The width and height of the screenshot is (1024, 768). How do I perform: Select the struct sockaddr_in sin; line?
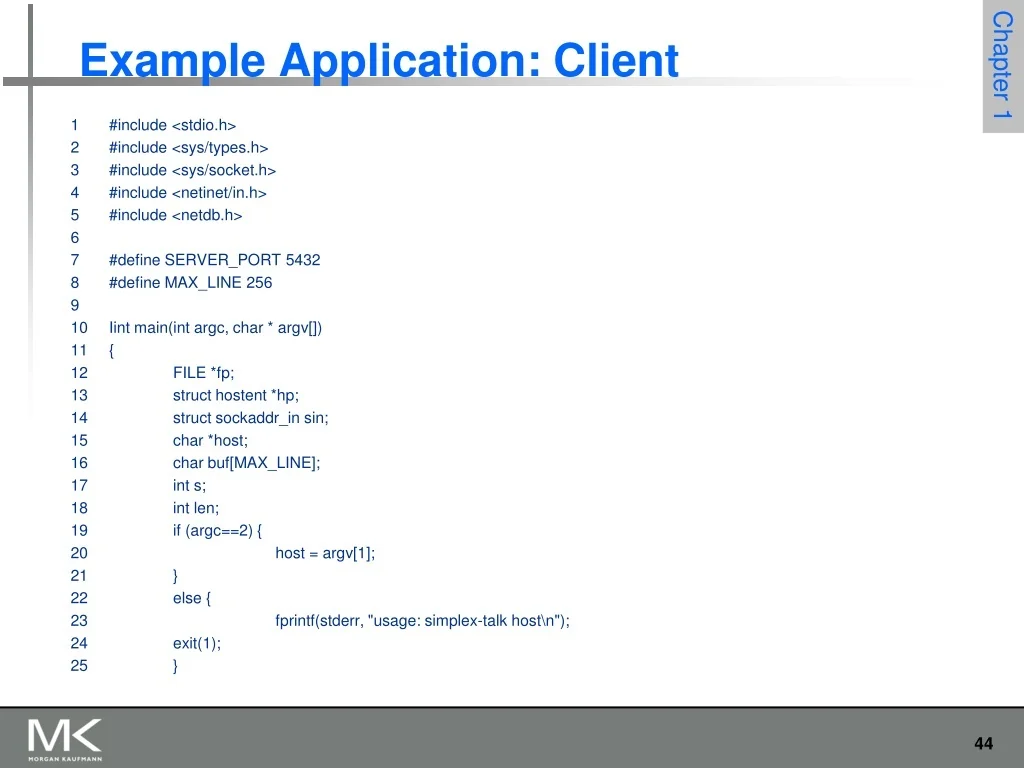[250, 418]
